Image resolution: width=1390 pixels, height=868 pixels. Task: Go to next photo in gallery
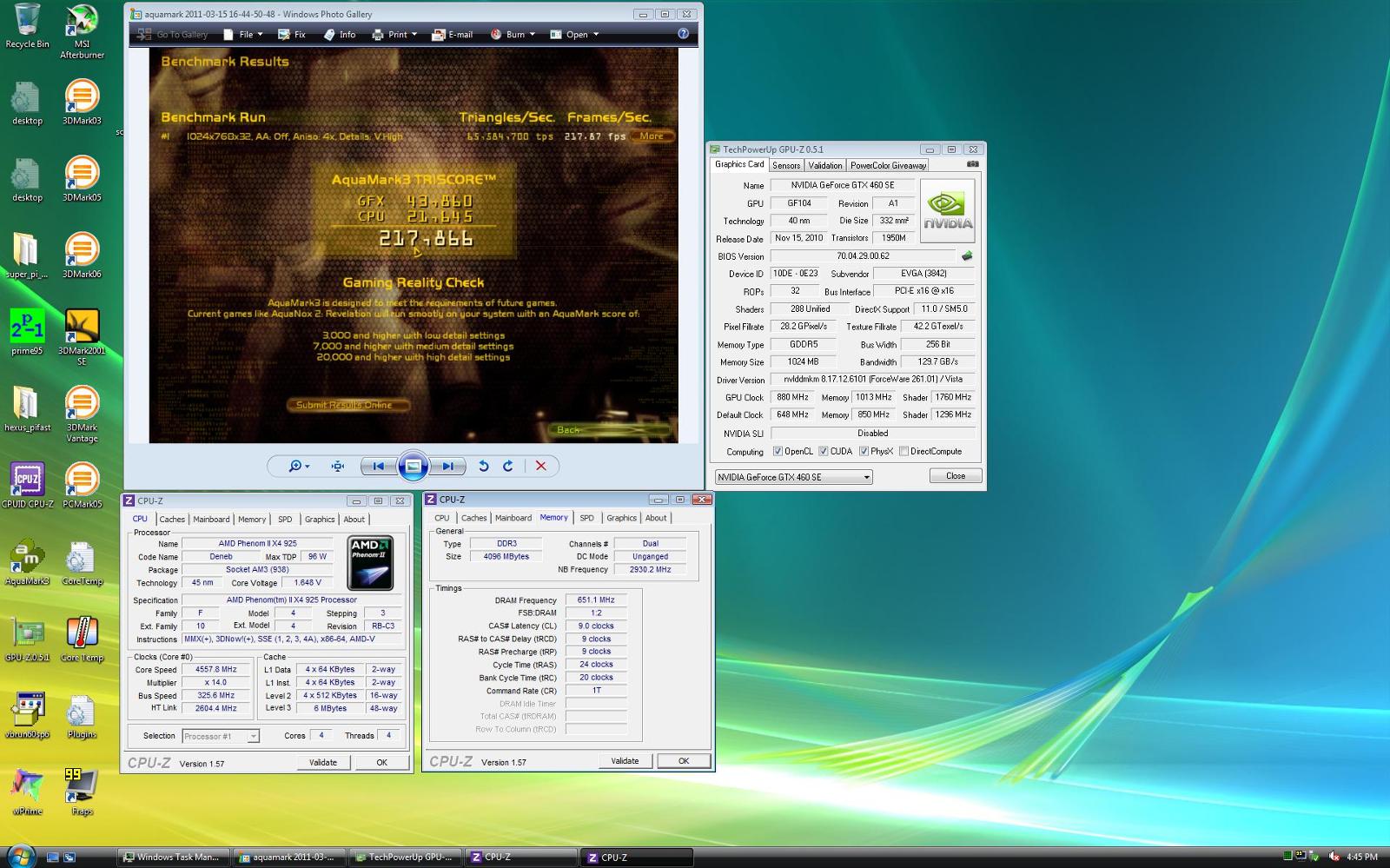[447, 467]
